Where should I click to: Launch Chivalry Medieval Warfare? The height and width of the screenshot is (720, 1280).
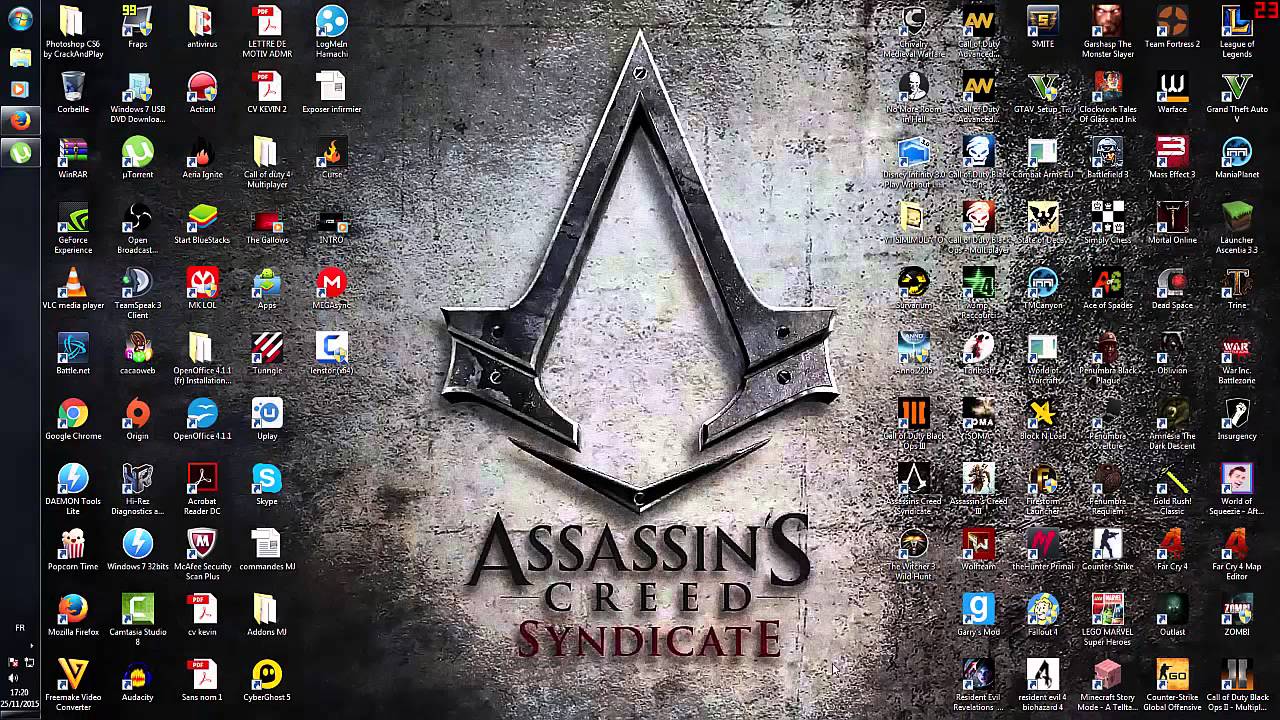click(913, 32)
